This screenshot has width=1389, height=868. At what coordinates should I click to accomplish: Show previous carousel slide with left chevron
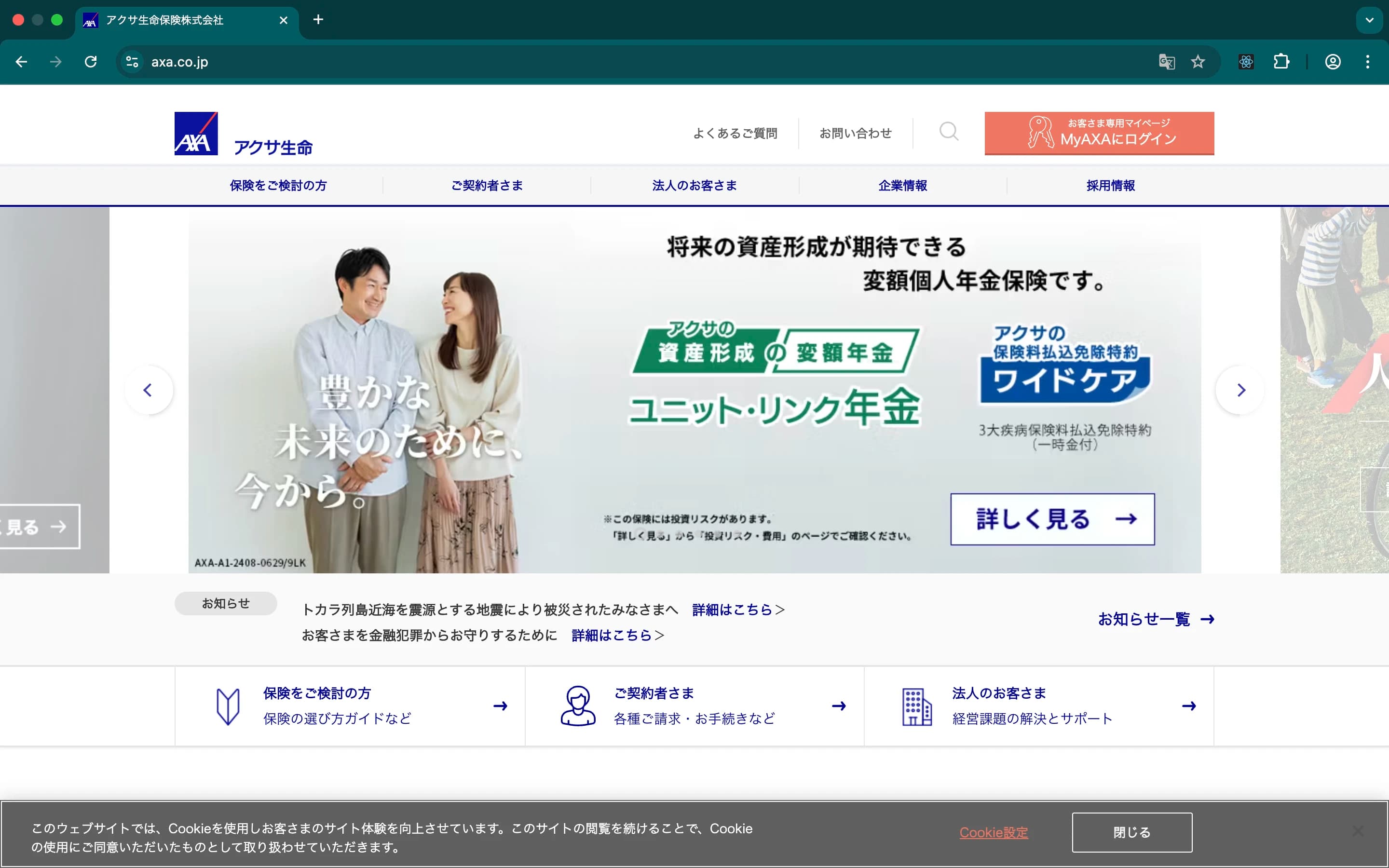(149, 390)
